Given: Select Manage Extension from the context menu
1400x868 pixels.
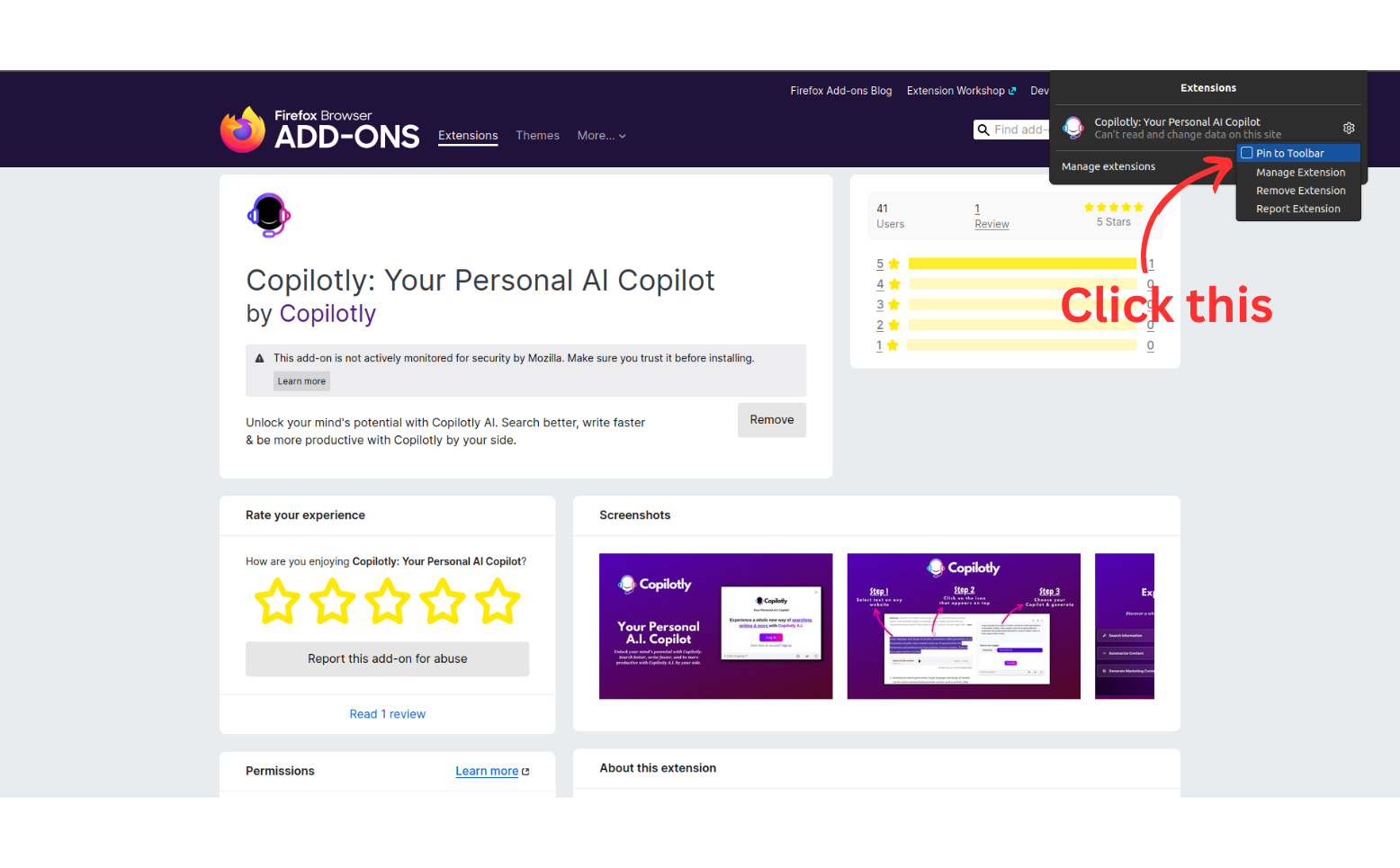Looking at the screenshot, I should (1300, 173).
